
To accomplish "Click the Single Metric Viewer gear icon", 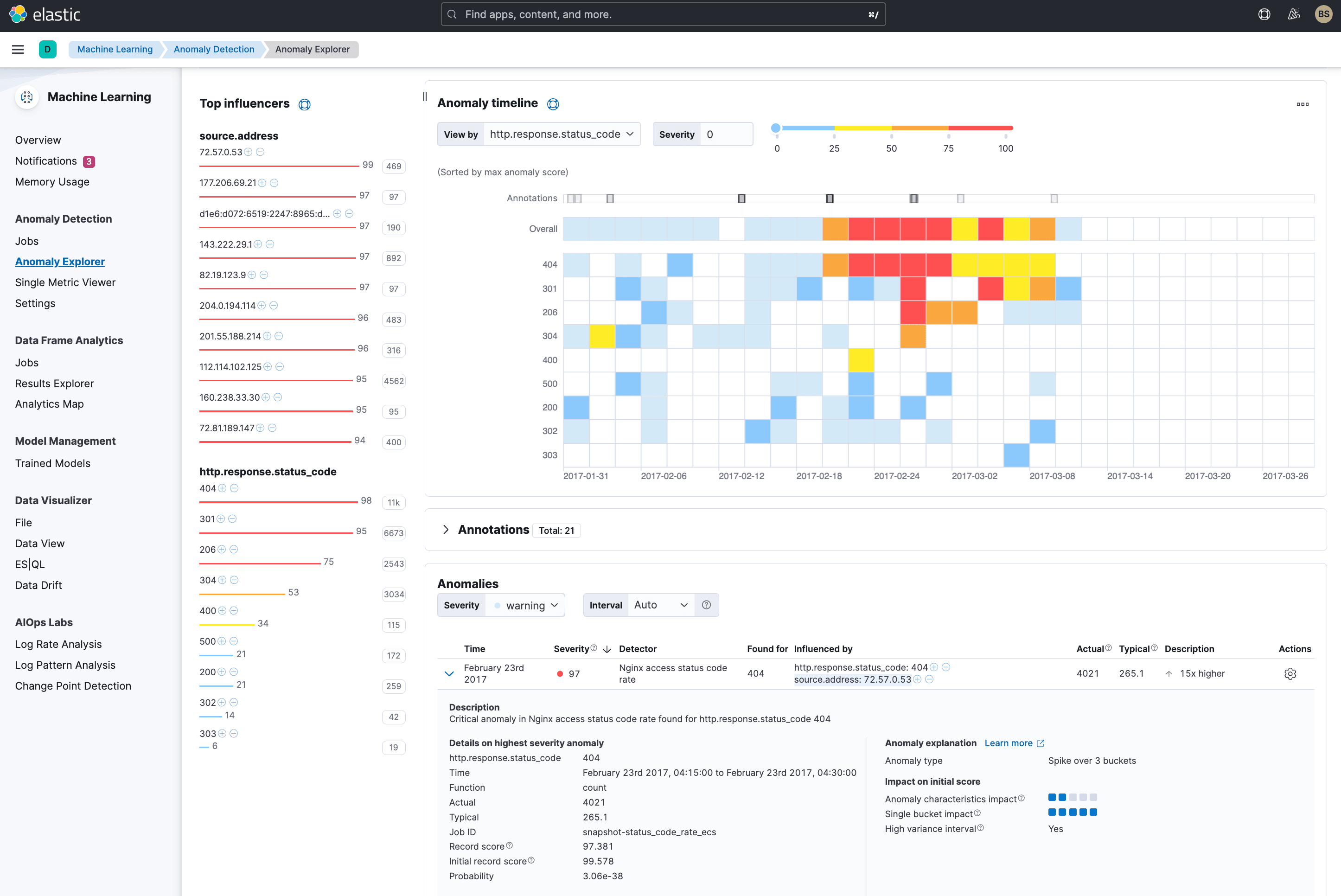I will click(x=1290, y=672).
